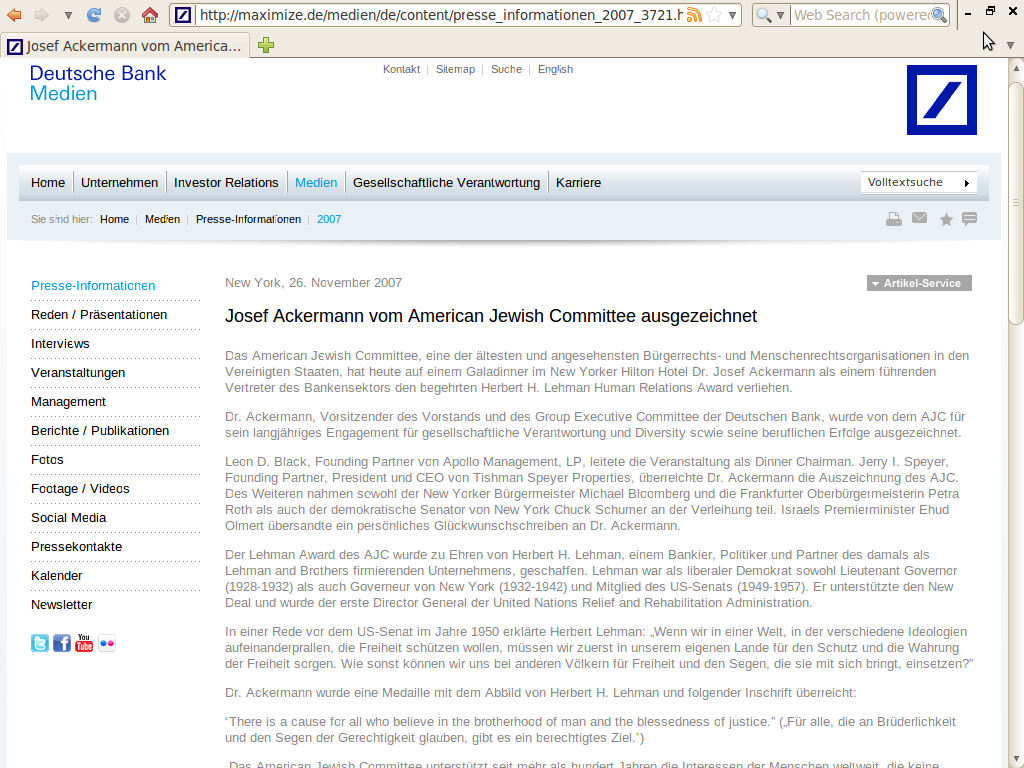
Task: Open the address bar history dropdown
Action: 733,15
